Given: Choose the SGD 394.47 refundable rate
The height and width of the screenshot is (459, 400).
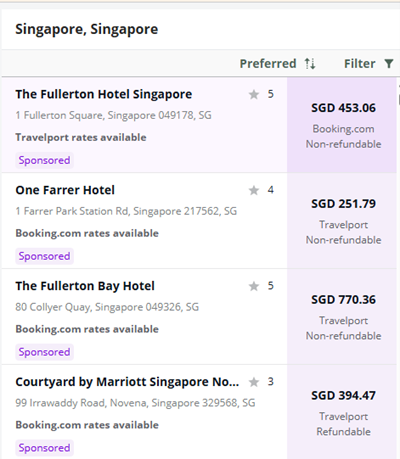Looking at the screenshot, I should point(342,412).
